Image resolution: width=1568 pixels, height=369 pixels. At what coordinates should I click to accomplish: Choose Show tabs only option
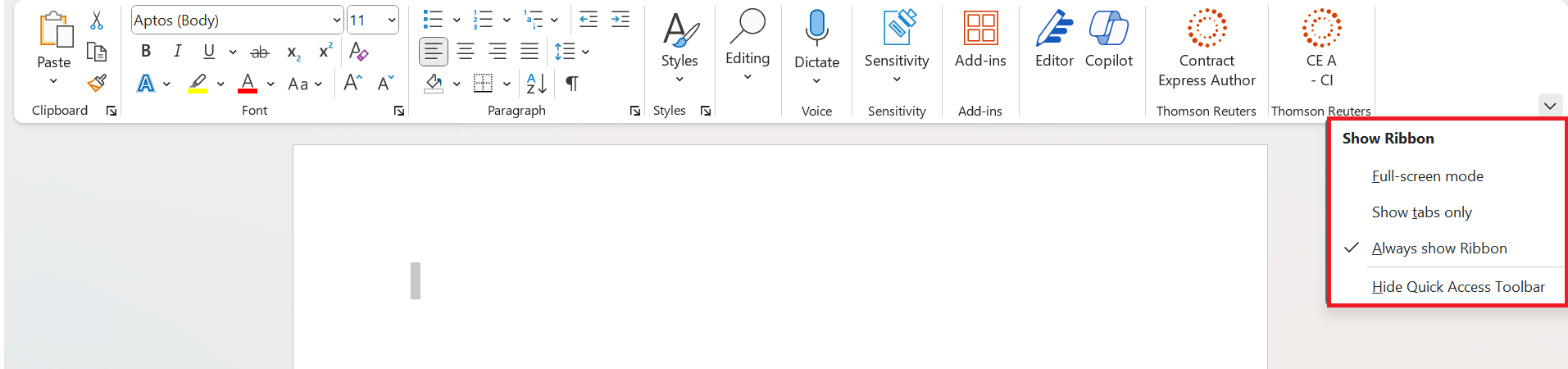tap(1421, 212)
